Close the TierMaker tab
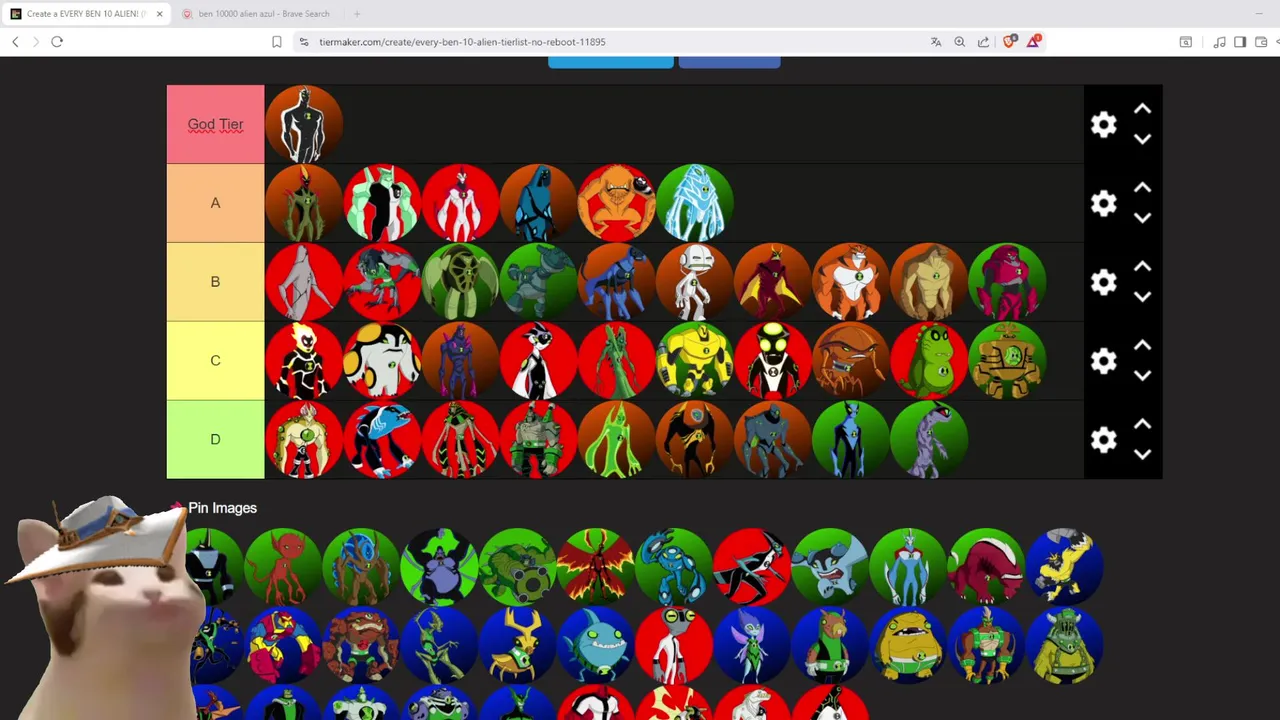Image resolution: width=1280 pixels, height=720 pixels. [x=159, y=14]
